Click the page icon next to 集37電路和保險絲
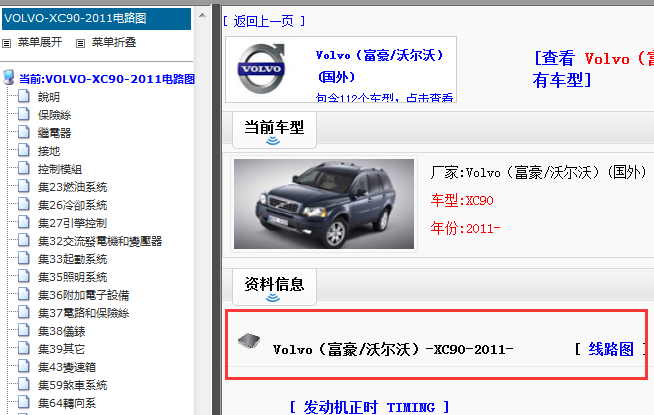This screenshot has width=654, height=415. (24, 312)
